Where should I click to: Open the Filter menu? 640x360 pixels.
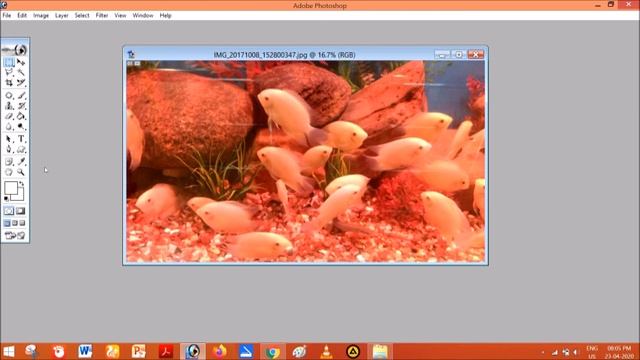point(102,16)
